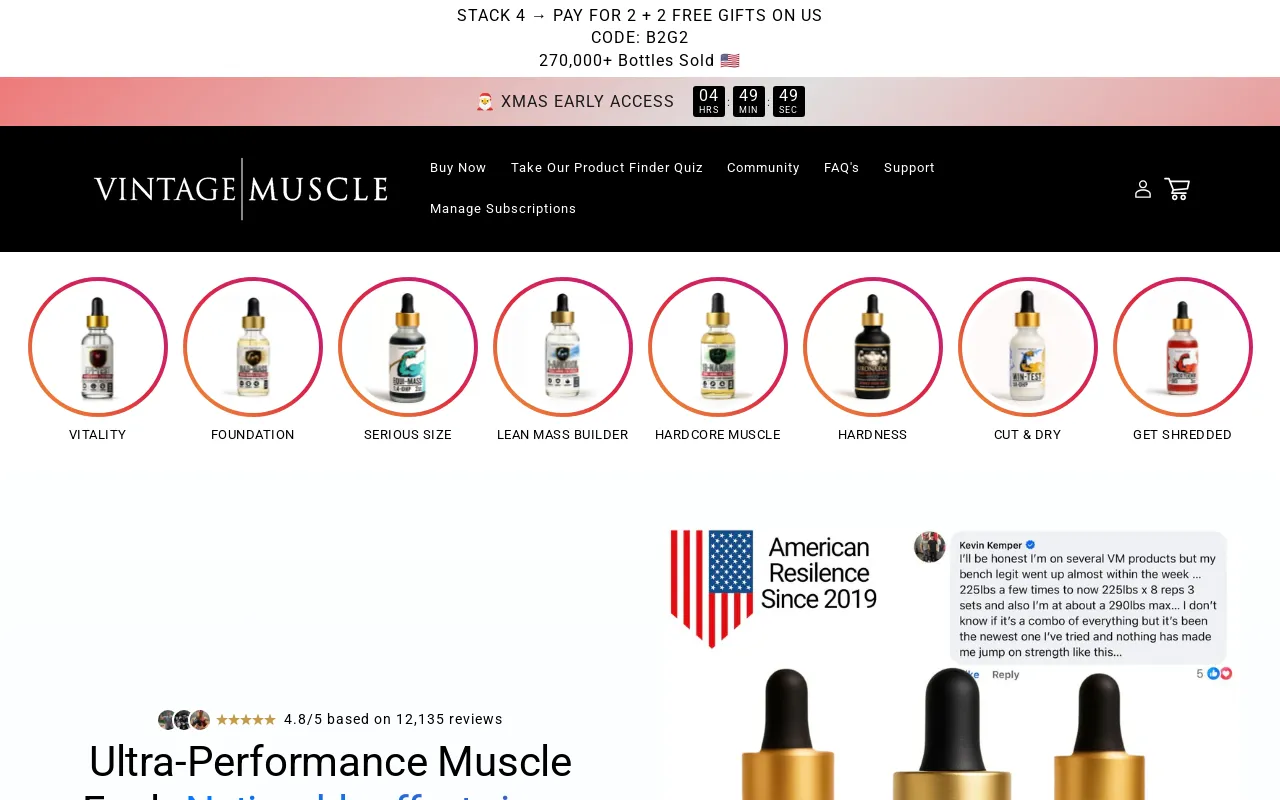Select the Hardness black bottle circle
This screenshot has width=1280, height=800.
tap(873, 347)
